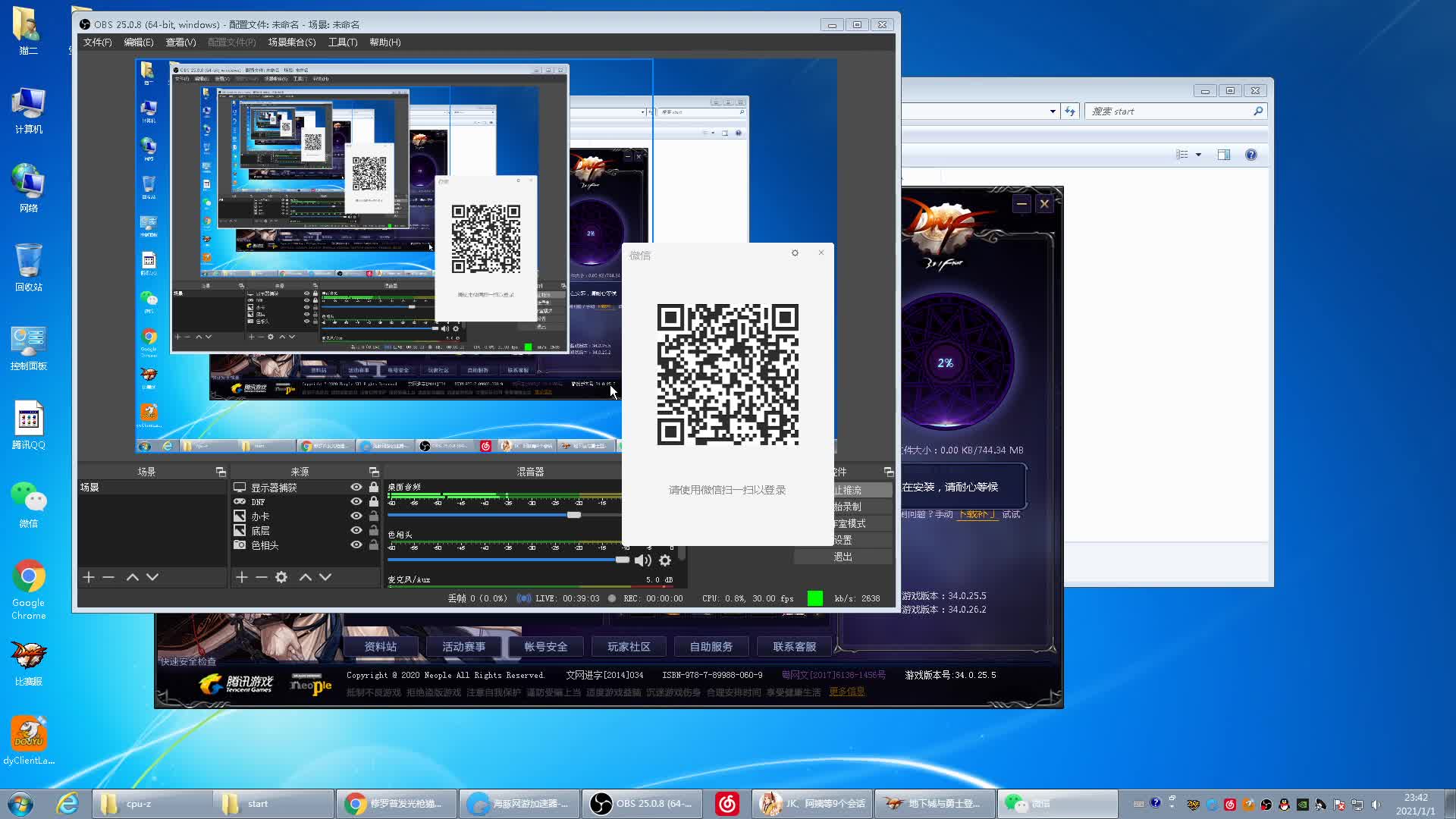1456x819 pixels.
Task: Open the 更多信息 link in DNF footer
Action: tap(847, 692)
